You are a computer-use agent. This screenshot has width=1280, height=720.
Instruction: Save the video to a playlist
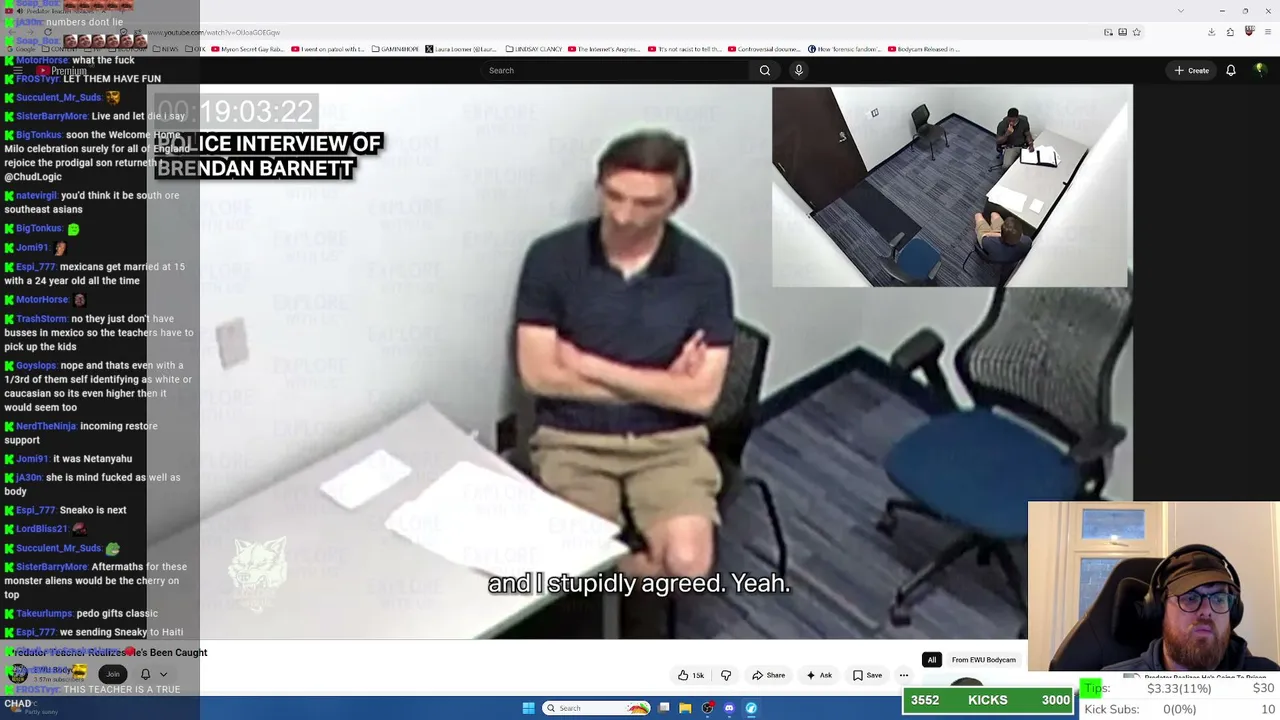click(868, 675)
